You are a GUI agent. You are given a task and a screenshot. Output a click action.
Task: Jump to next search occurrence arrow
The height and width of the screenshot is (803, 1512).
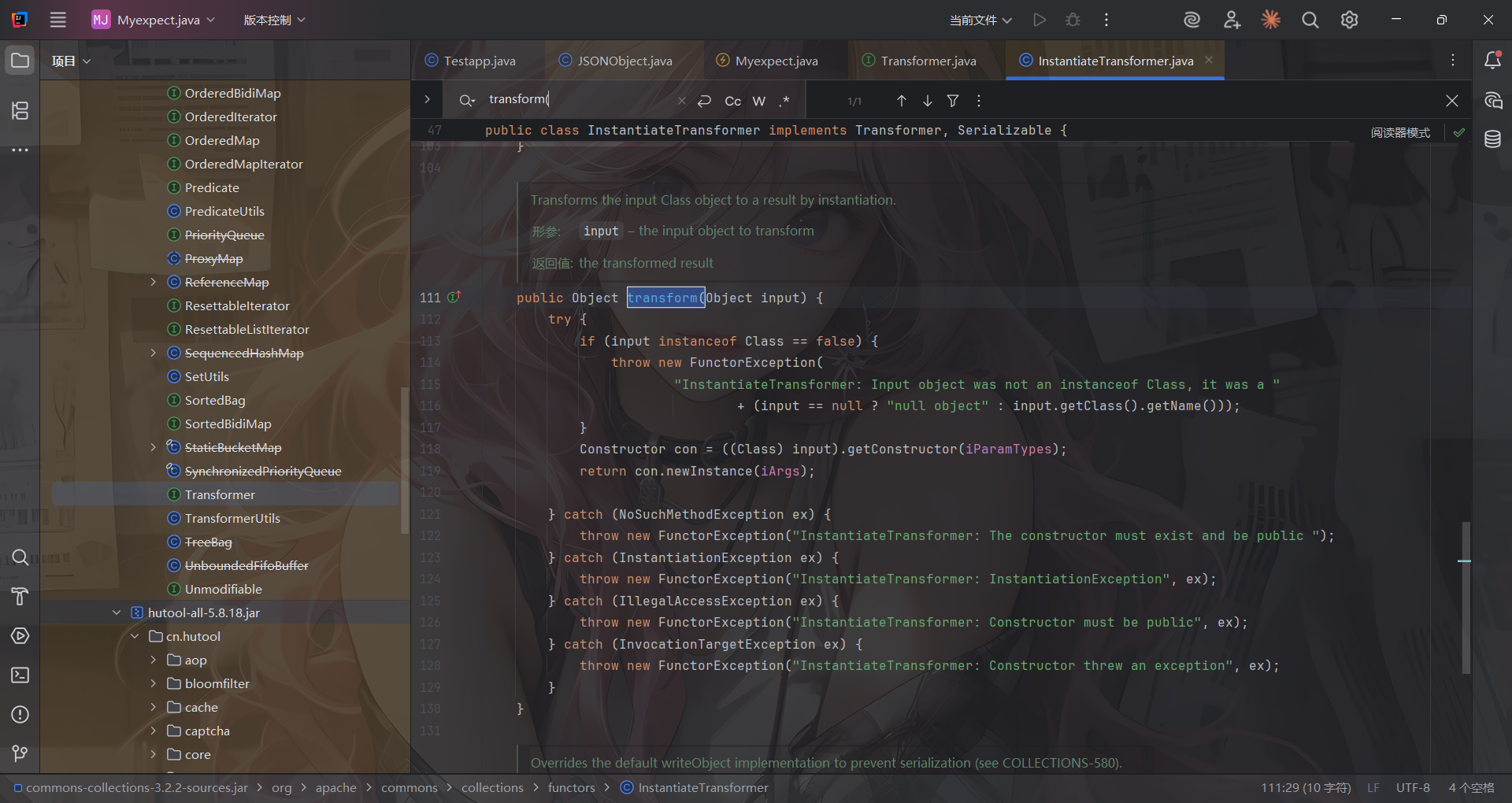[x=928, y=101]
